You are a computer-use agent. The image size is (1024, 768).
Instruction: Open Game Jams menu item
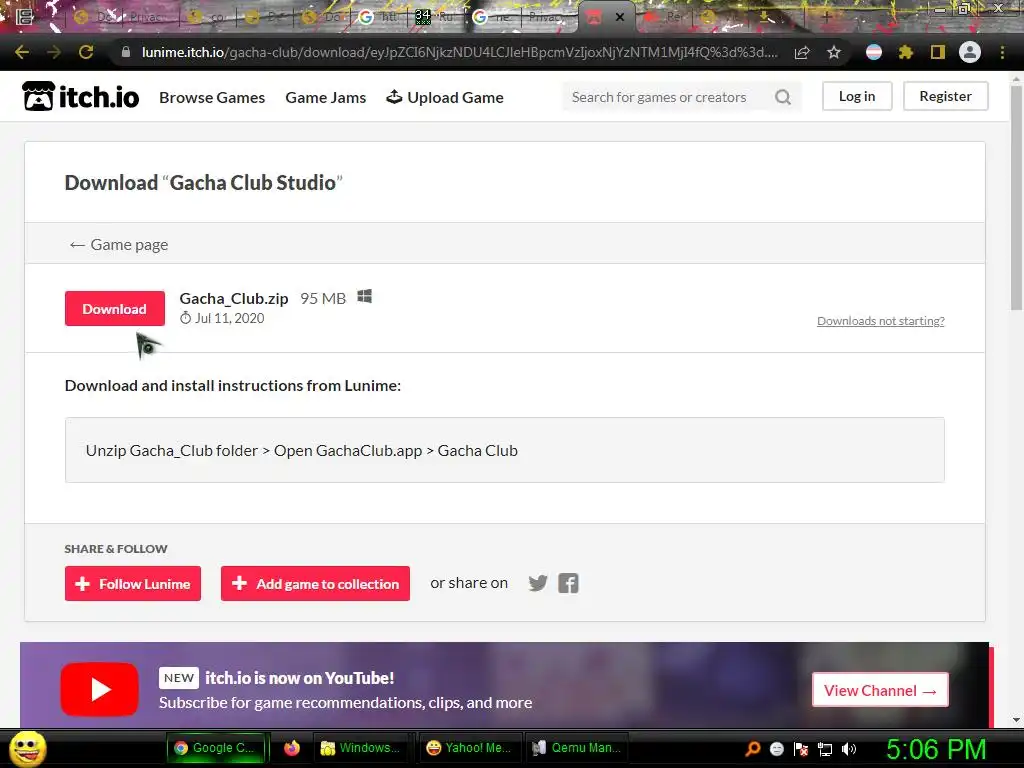tap(325, 97)
